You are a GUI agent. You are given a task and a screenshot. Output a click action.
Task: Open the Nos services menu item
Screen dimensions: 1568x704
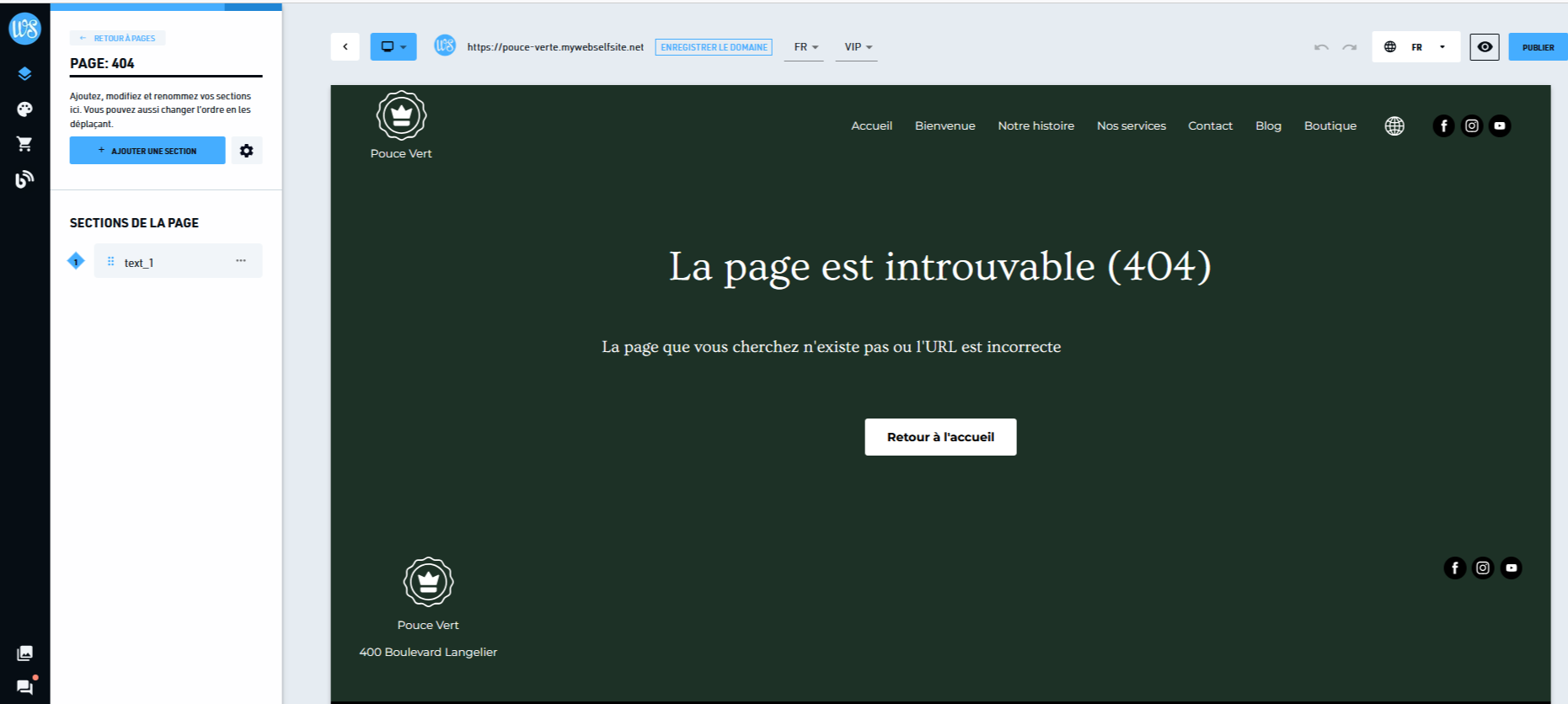tap(1132, 125)
